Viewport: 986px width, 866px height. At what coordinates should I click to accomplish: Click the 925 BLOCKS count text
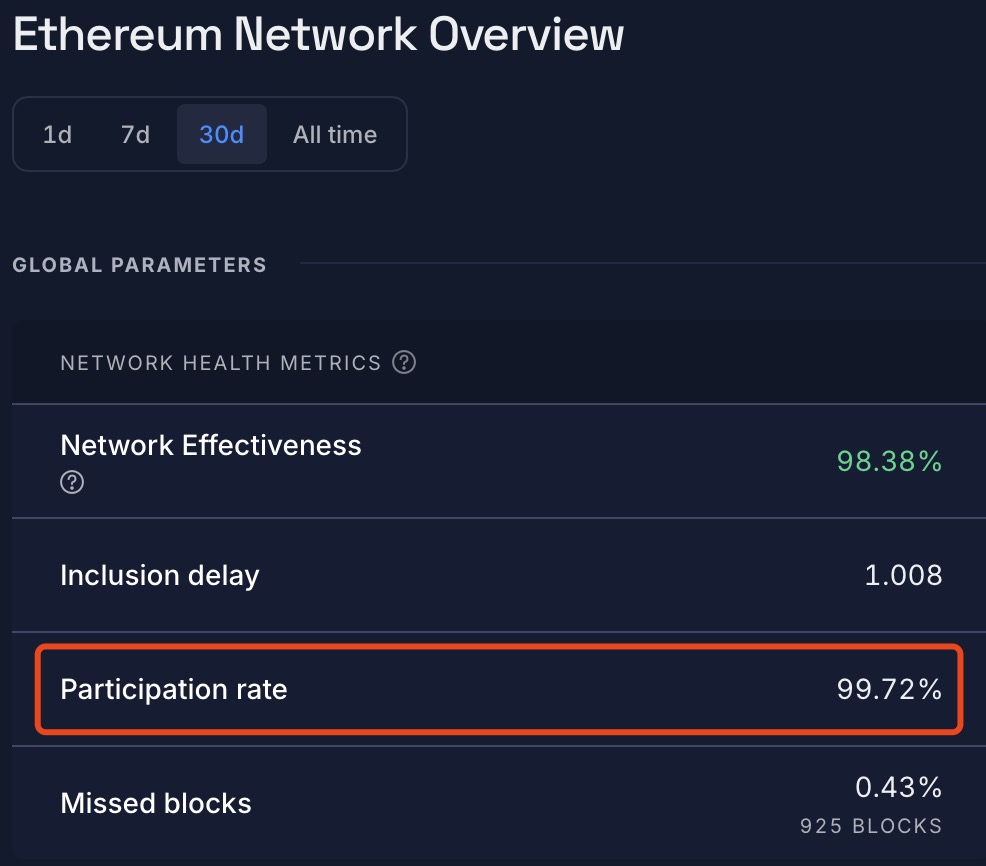point(871,826)
